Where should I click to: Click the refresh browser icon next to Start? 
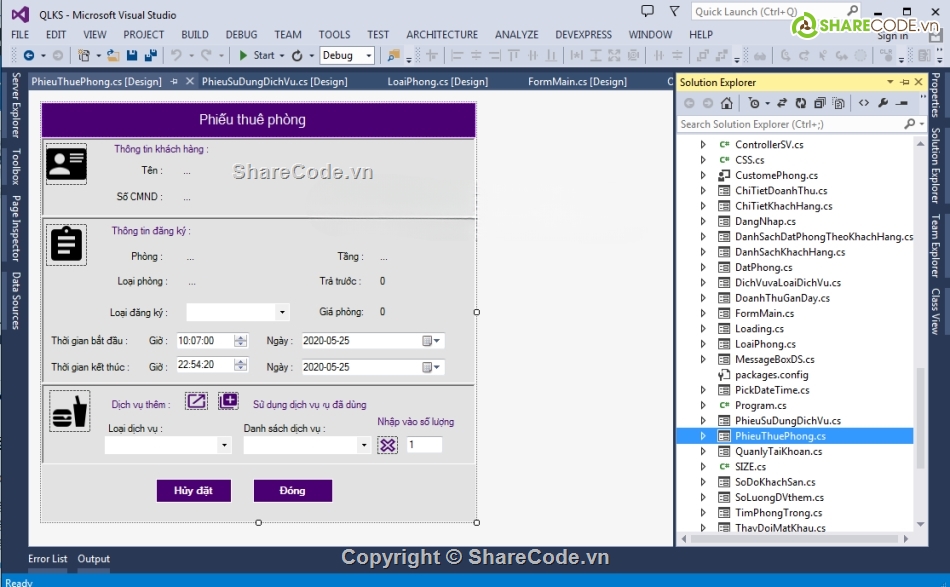pyautogui.click(x=297, y=56)
